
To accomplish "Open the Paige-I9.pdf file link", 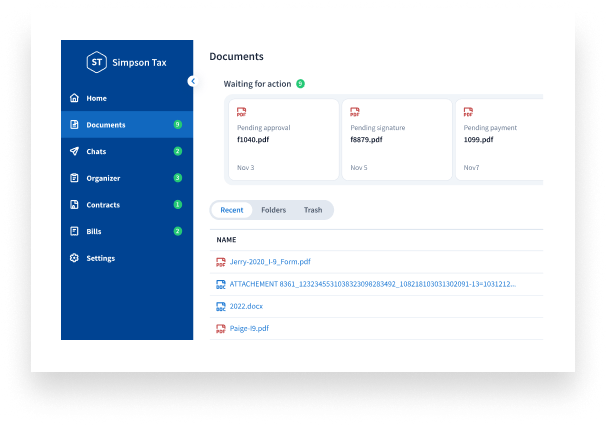I will click(x=249, y=328).
